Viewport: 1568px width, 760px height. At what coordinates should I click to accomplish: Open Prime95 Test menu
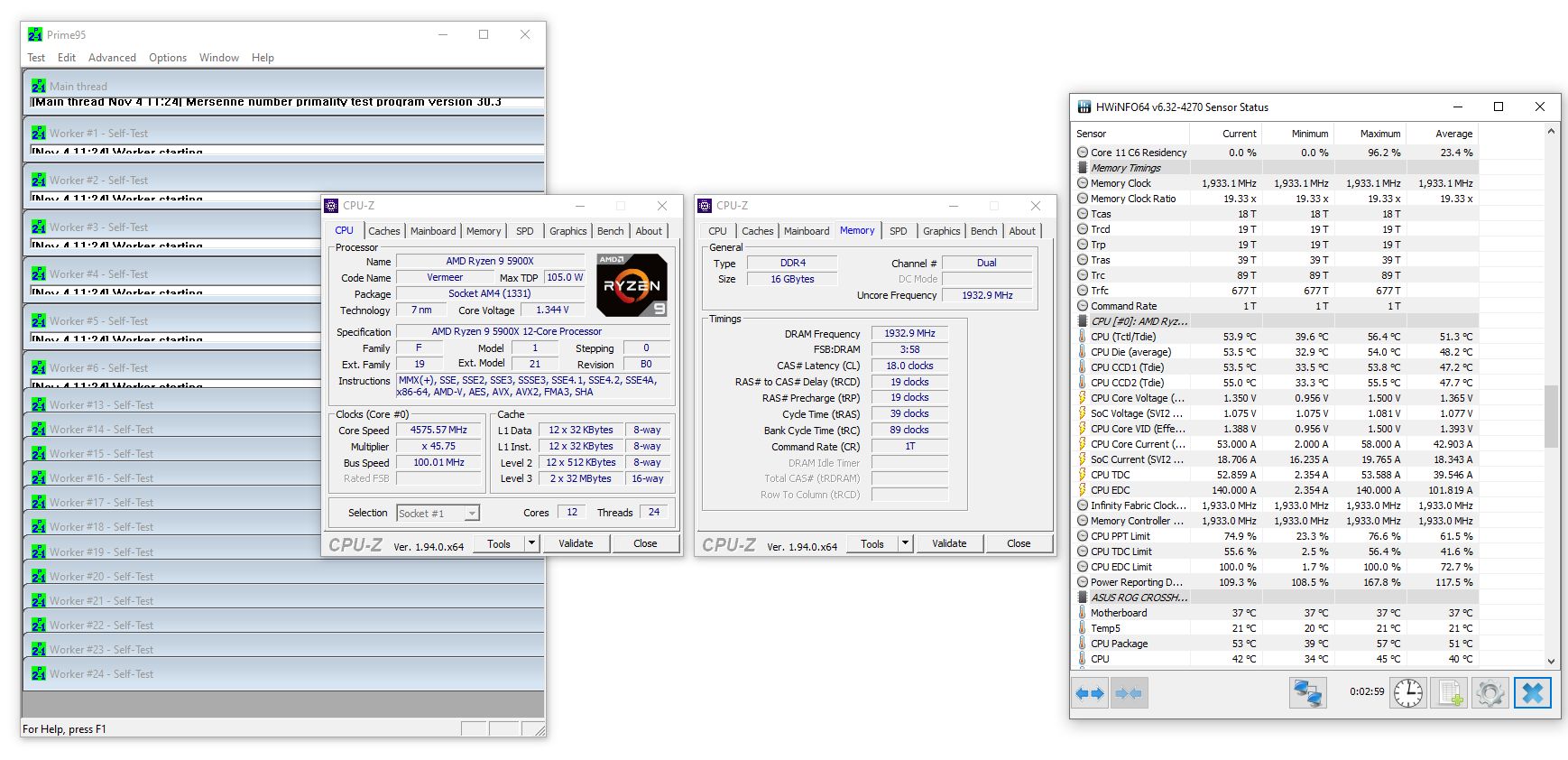(36, 57)
